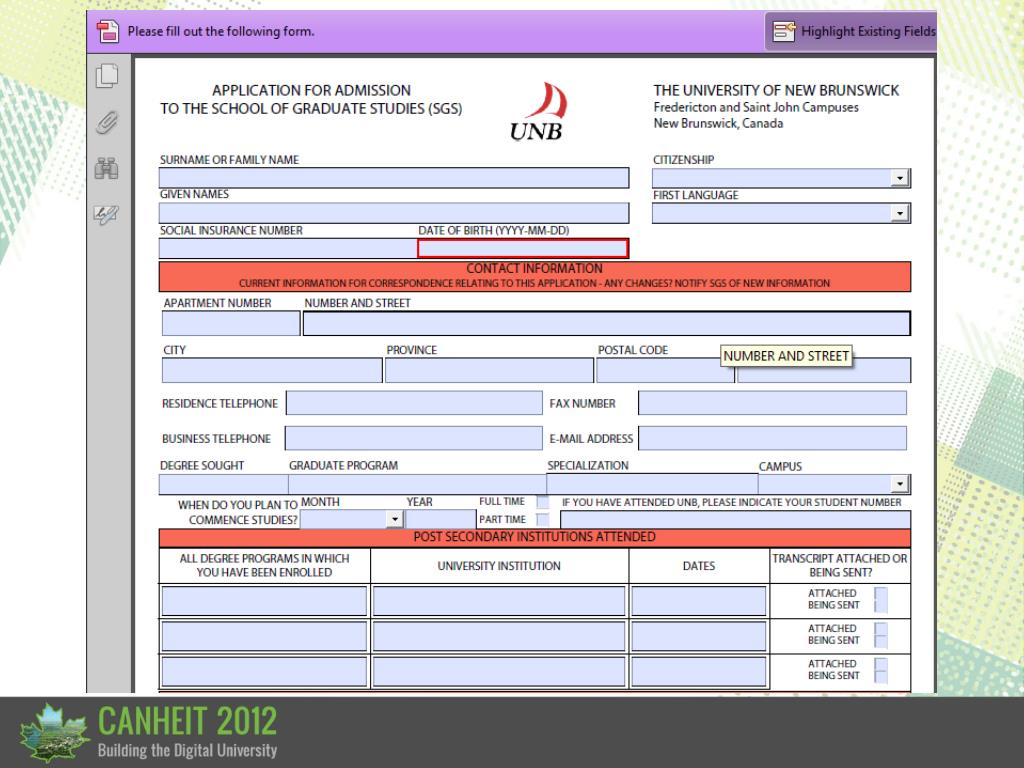Check the FULL TIME checkbox
The height and width of the screenshot is (768, 1024).
[x=542, y=502]
